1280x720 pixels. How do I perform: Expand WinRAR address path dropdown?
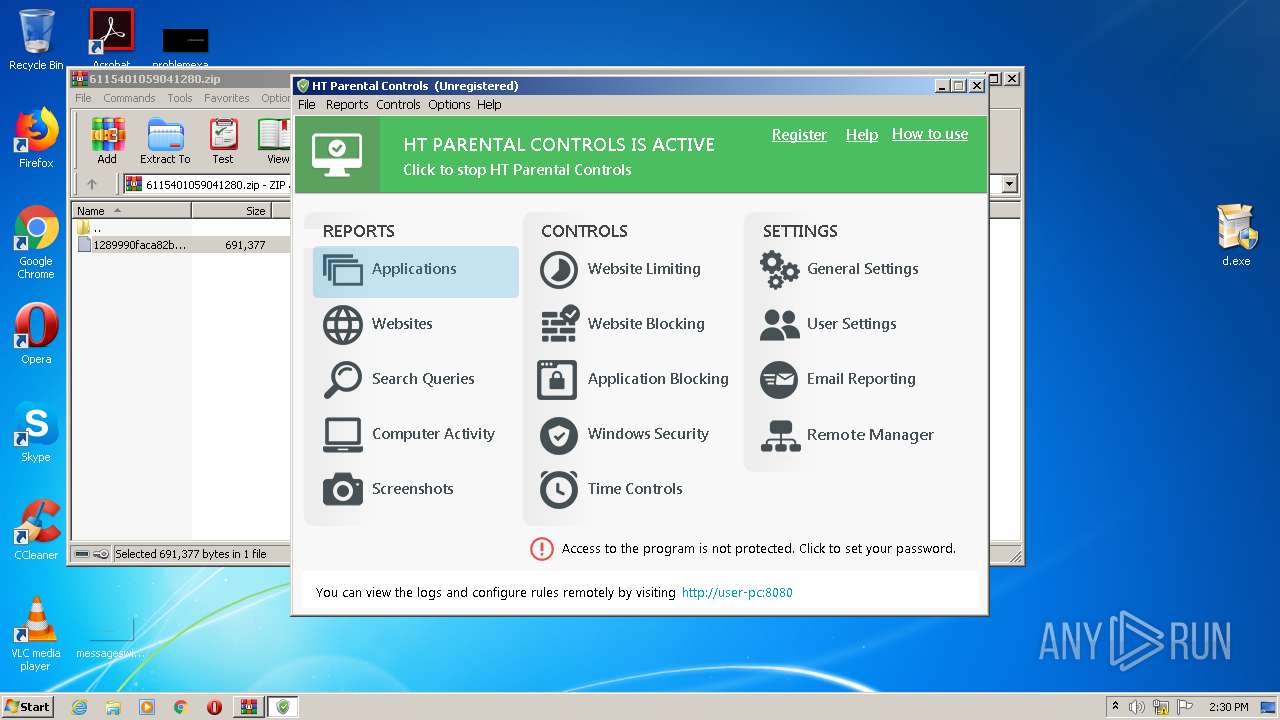point(1009,184)
